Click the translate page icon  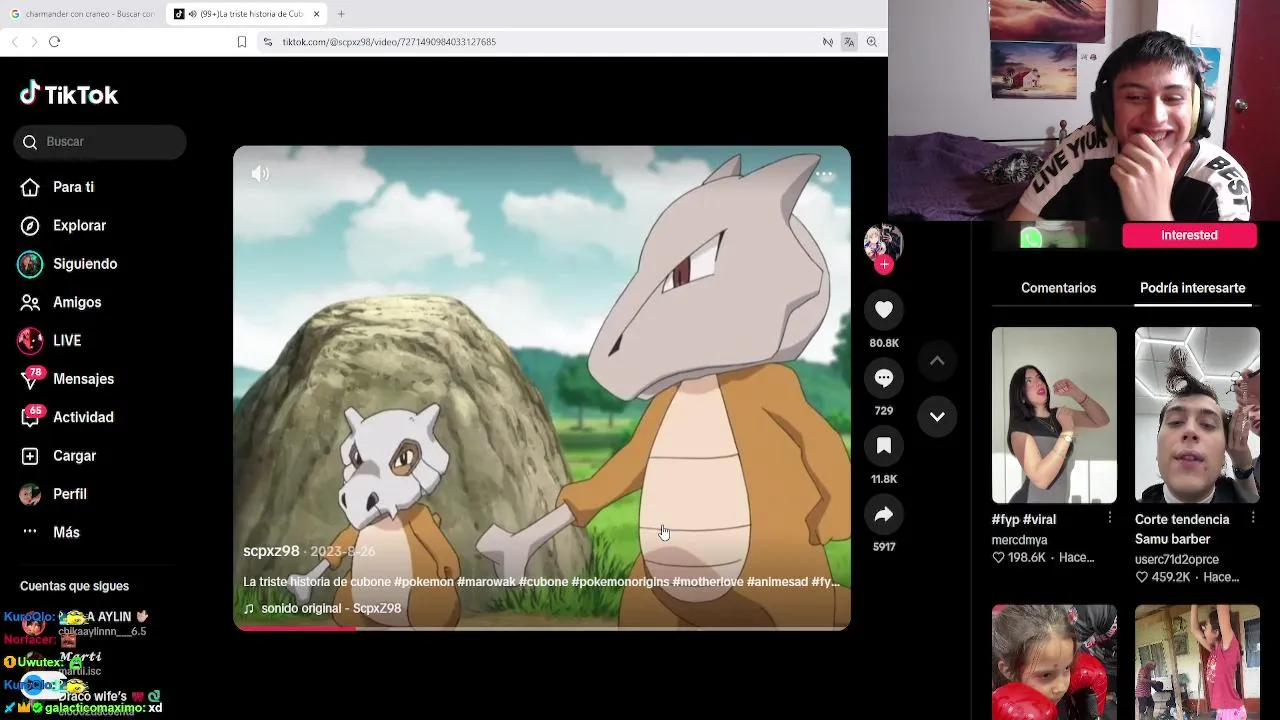(x=849, y=42)
